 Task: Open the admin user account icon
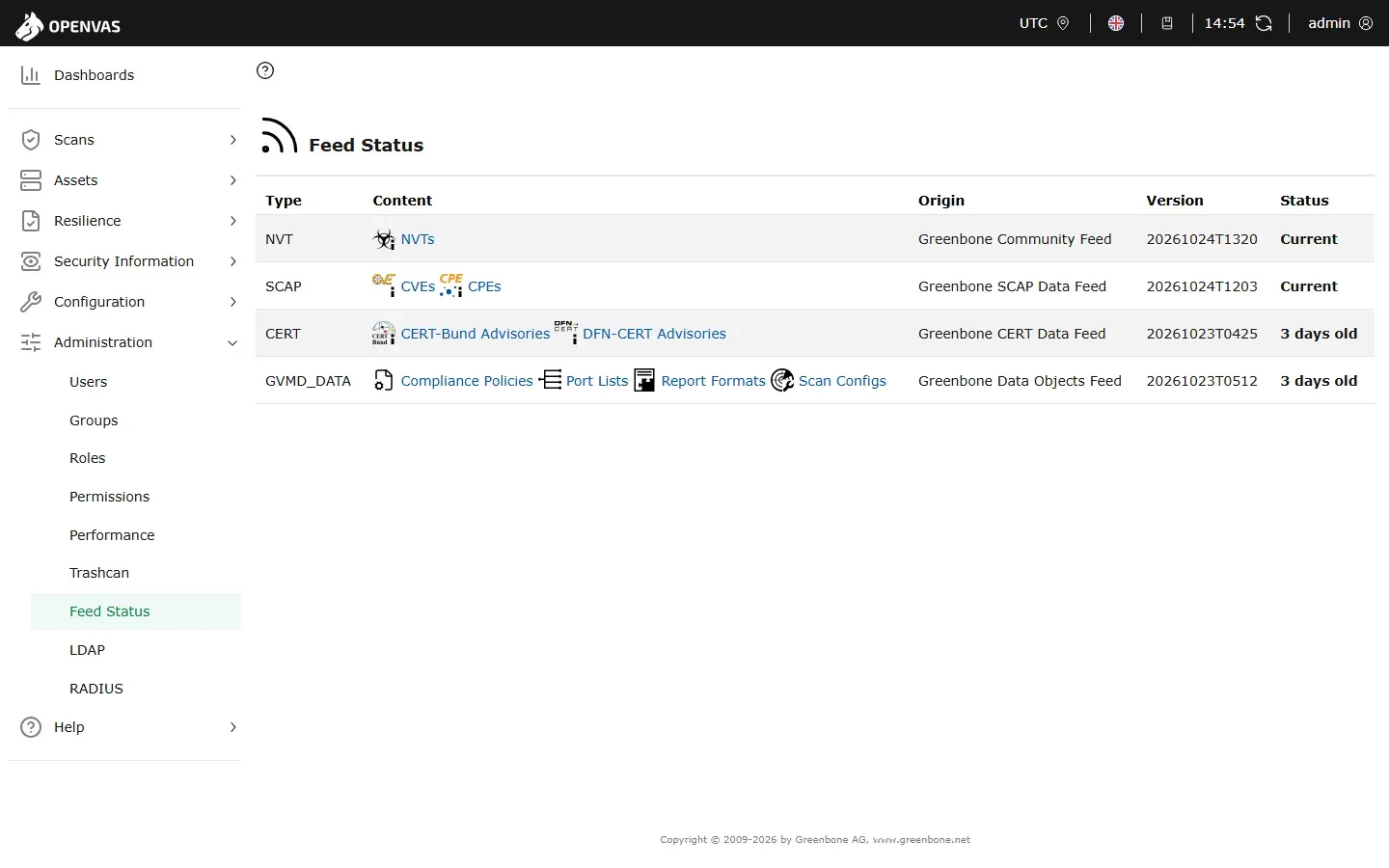pos(1366,23)
